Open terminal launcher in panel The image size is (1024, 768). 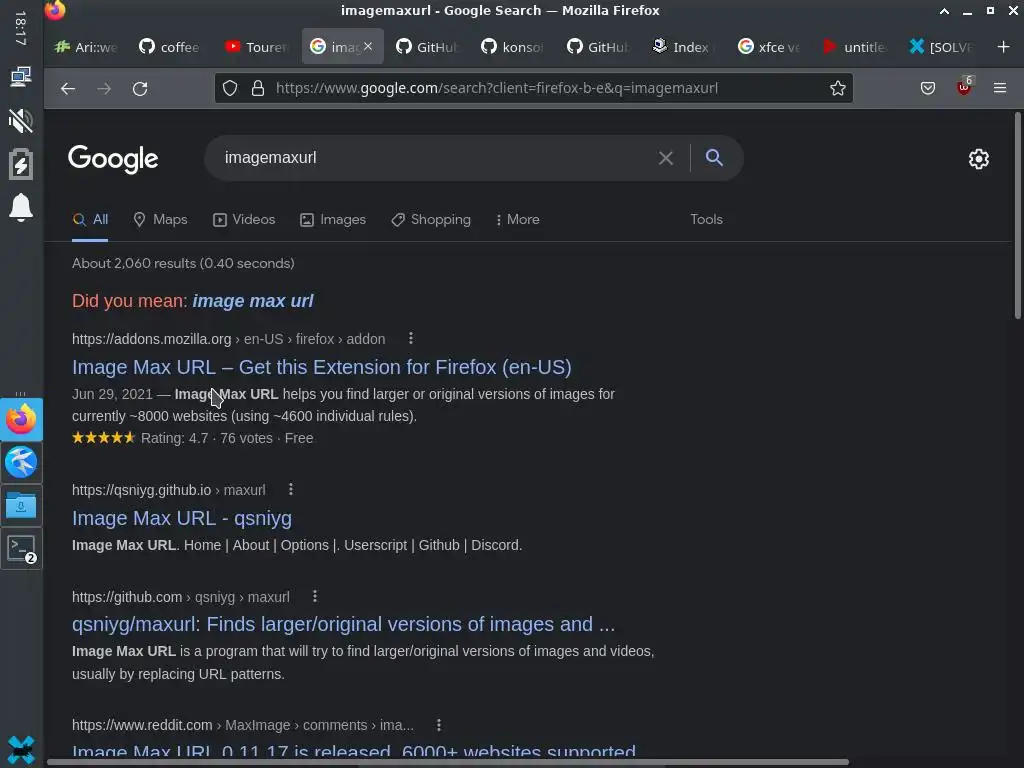pyautogui.click(x=21, y=549)
